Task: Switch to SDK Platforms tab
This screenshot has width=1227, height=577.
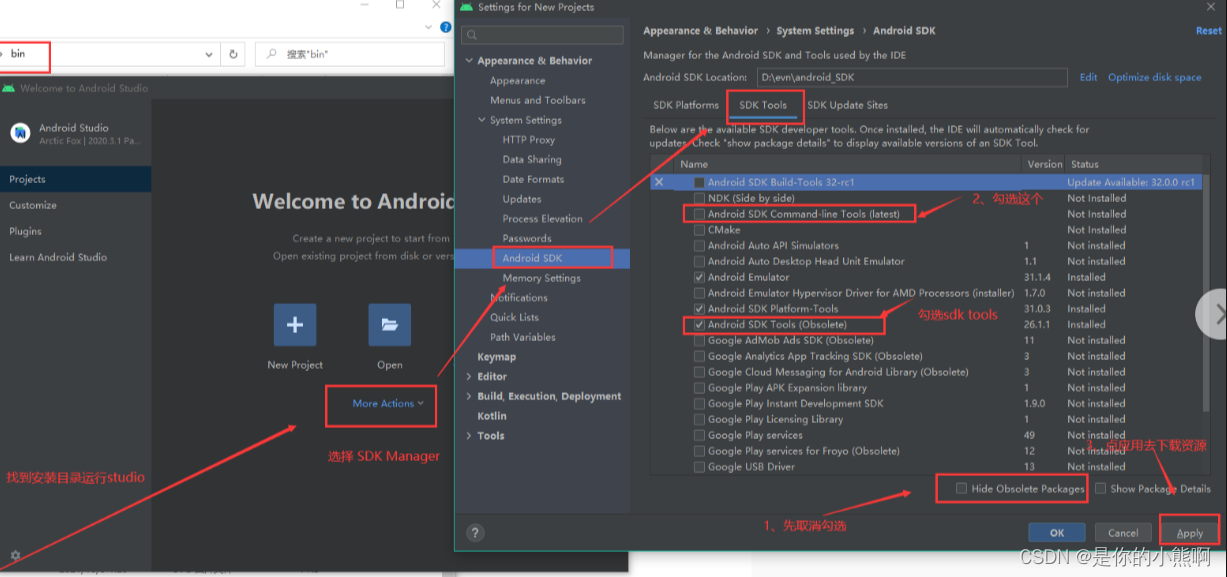Action: point(686,105)
